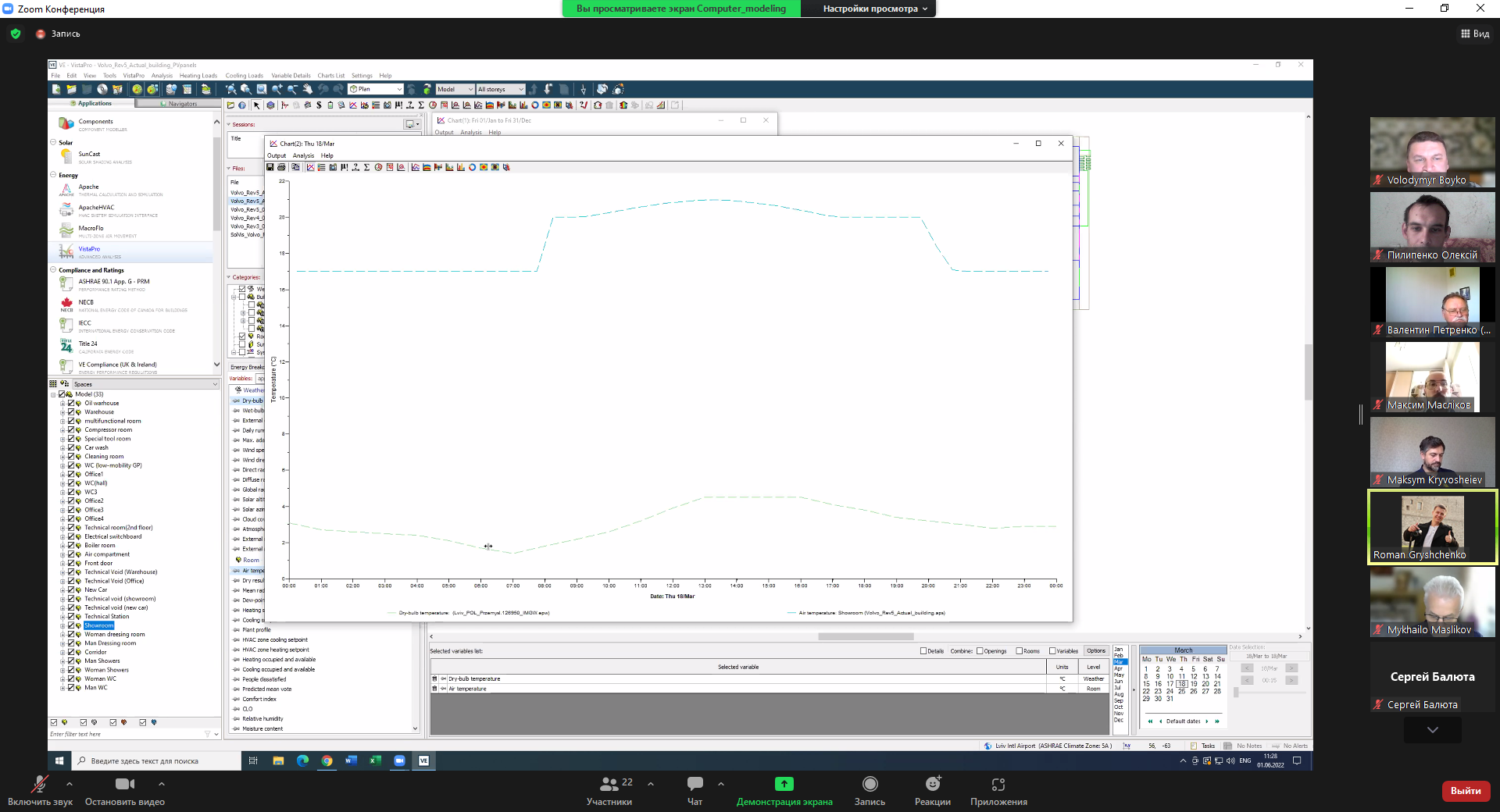Open Zoom chat (Чат)
This screenshot has width=1500, height=812.
(695, 789)
